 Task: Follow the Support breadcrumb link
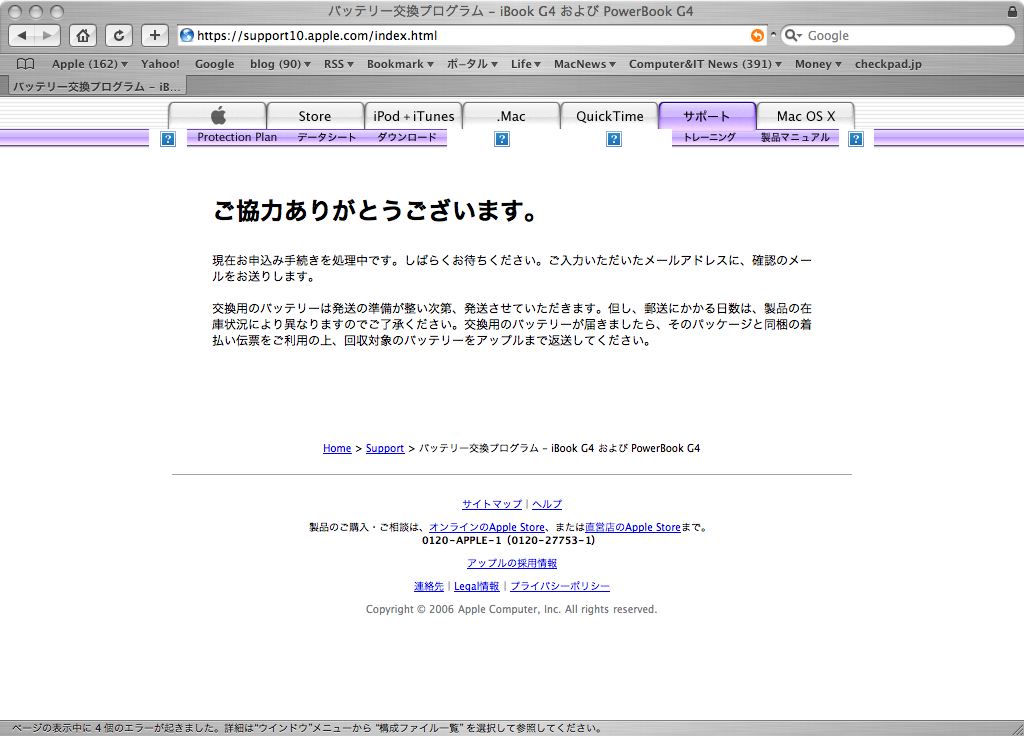385,448
